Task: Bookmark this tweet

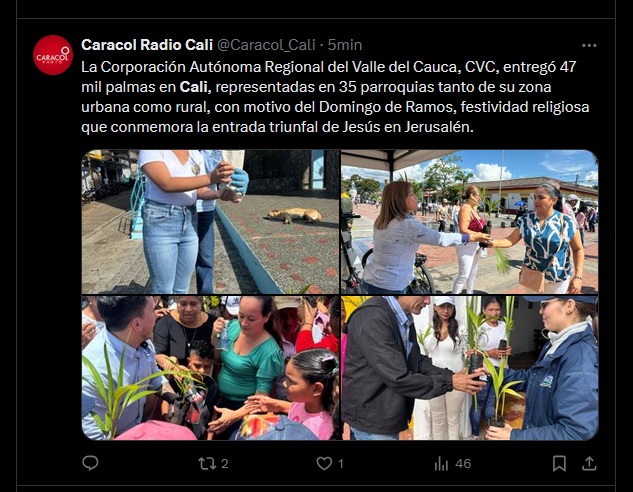Action: coord(559,463)
